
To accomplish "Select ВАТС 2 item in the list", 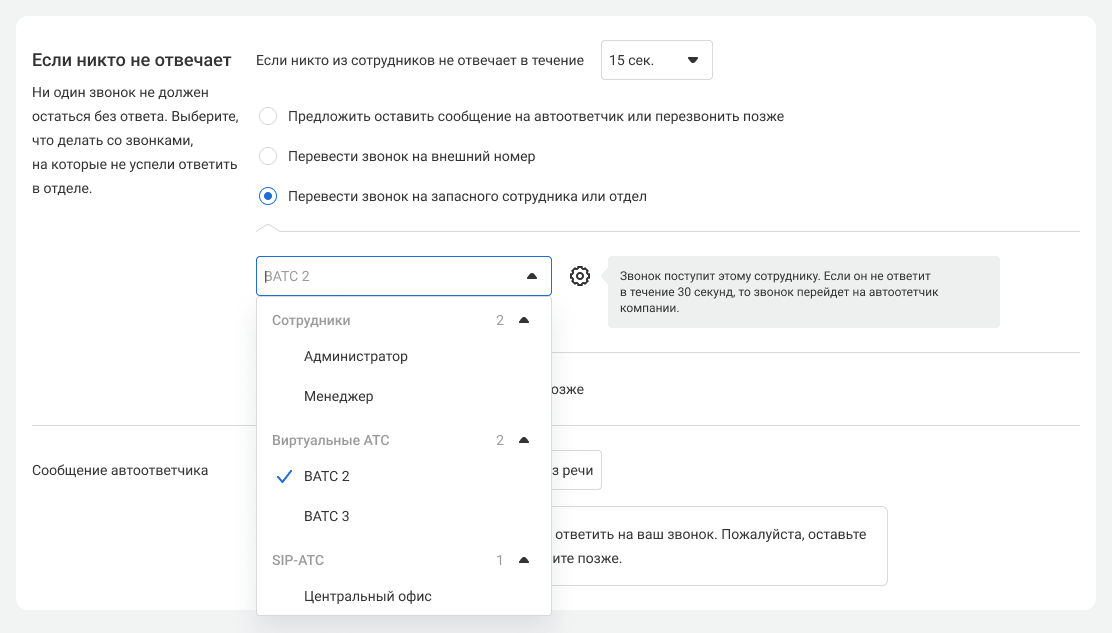I will coord(327,477).
